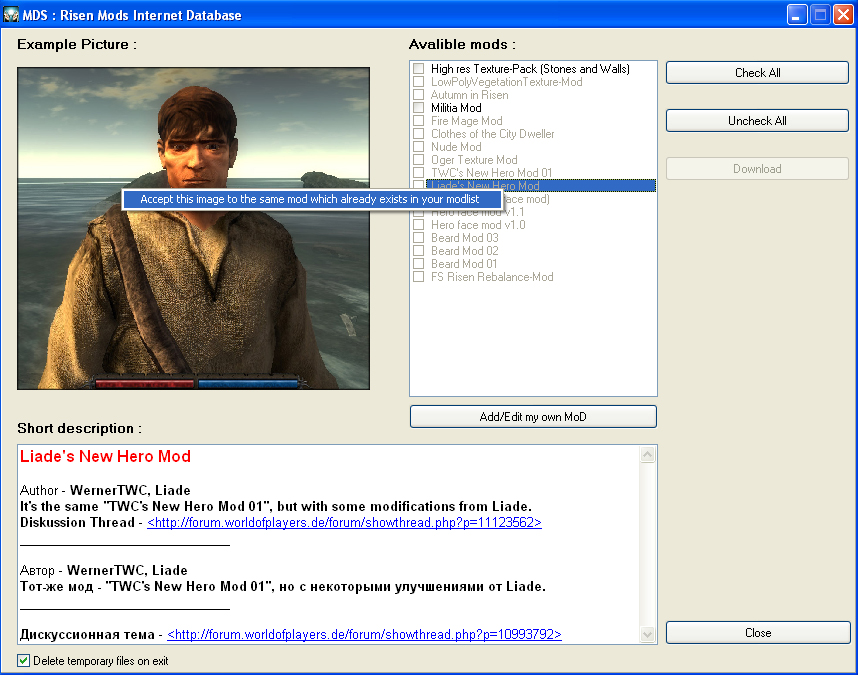The height and width of the screenshot is (675, 858).
Task: Select "Hero face mod v1.0" in the list
Action: 478,225
